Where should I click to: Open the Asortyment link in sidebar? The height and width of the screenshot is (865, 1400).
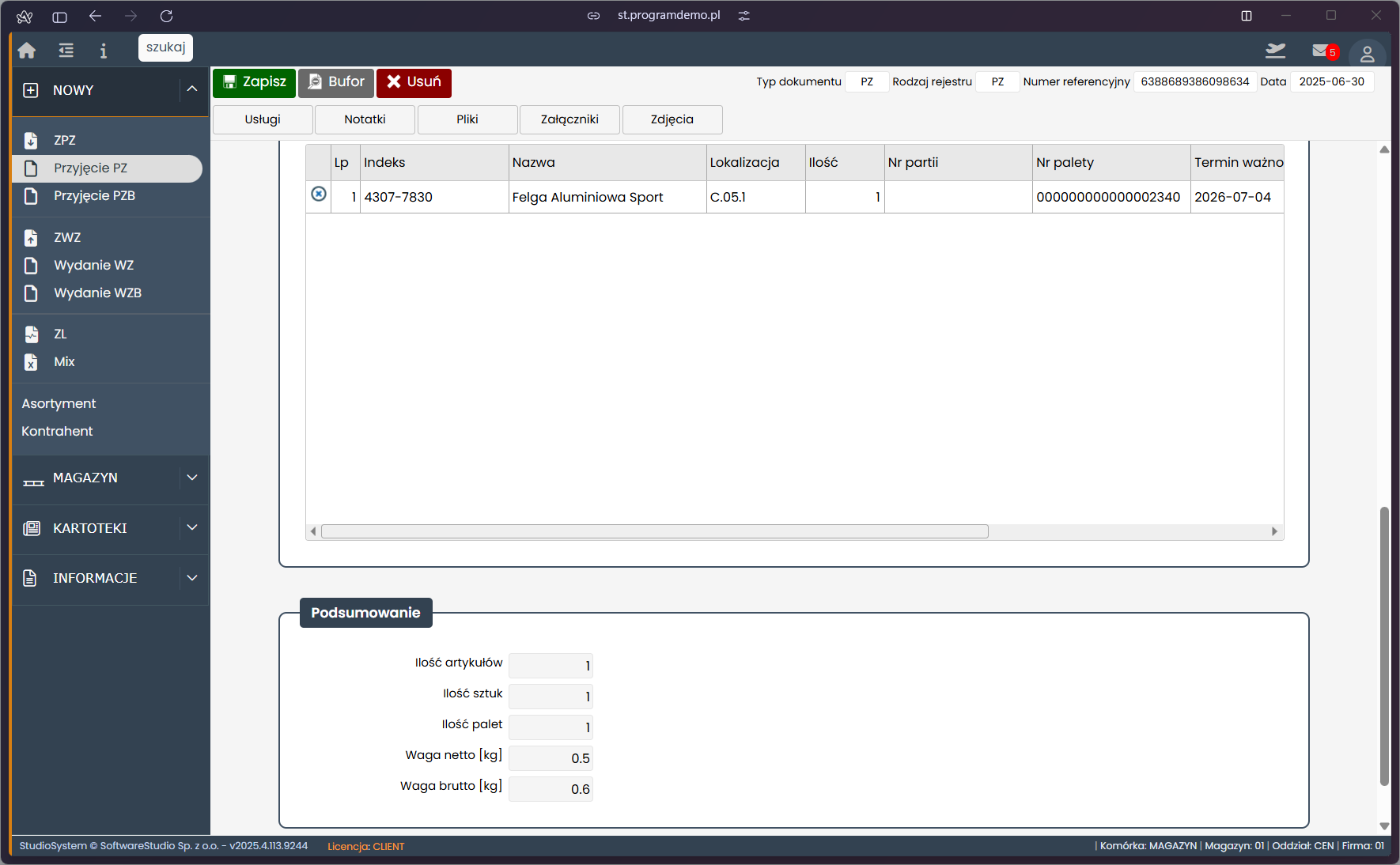[x=59, y=403]
